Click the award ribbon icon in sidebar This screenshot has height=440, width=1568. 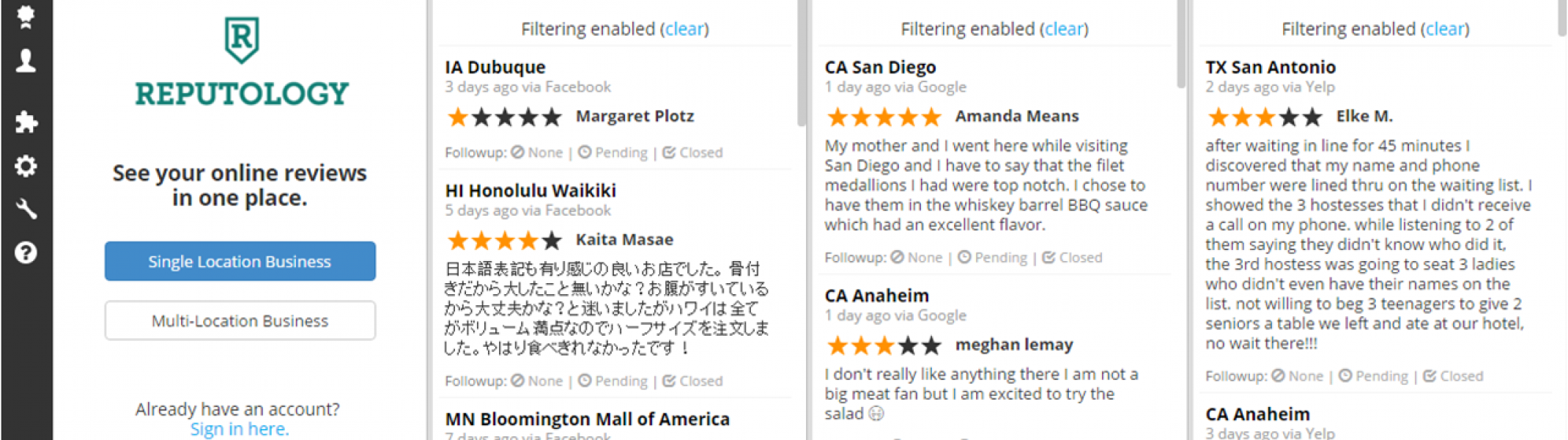[26, 16]
